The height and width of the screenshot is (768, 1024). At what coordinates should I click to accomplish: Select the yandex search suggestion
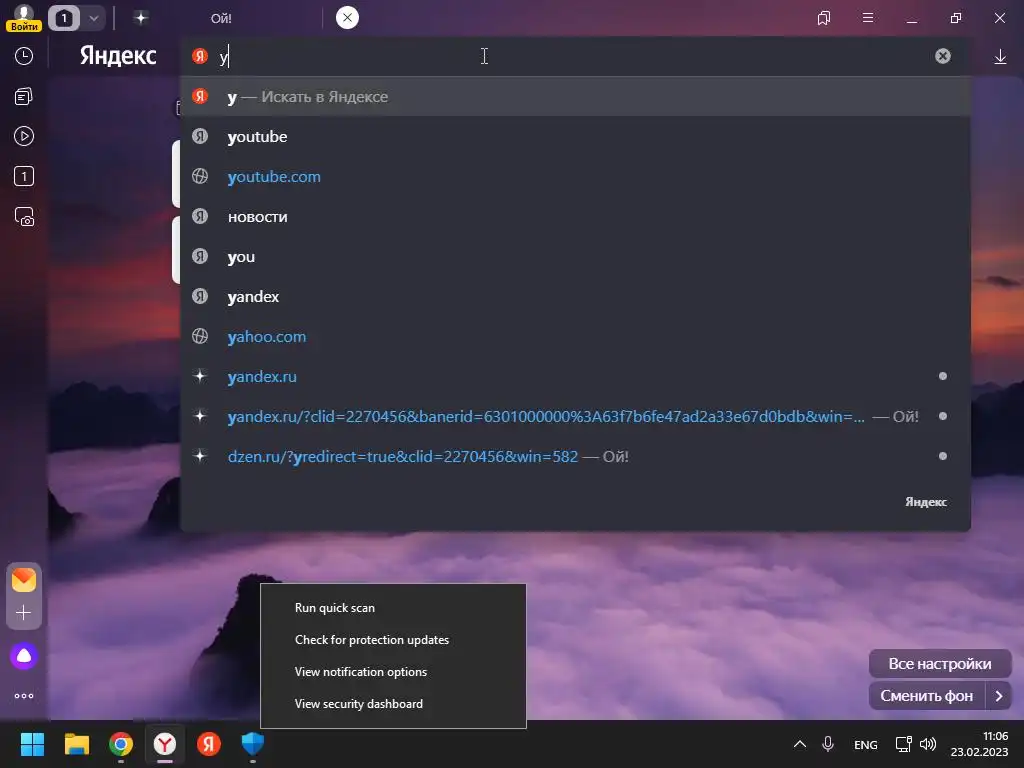pos(575,296)
